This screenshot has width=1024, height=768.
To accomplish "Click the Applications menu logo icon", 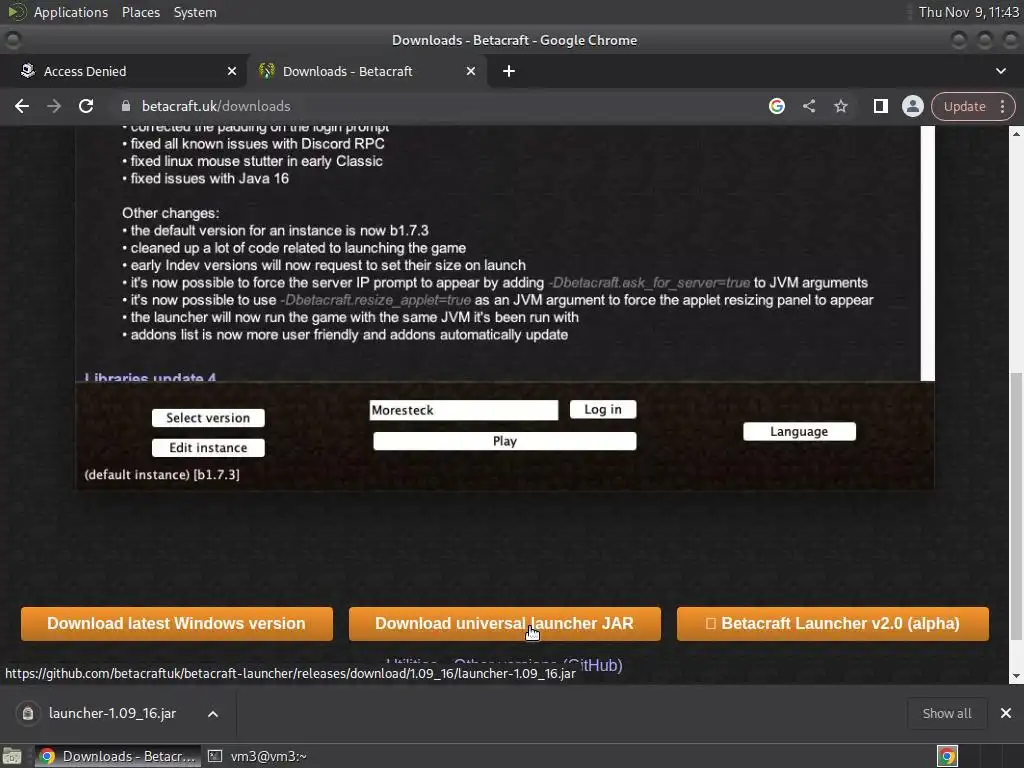I will click(16, 12).
